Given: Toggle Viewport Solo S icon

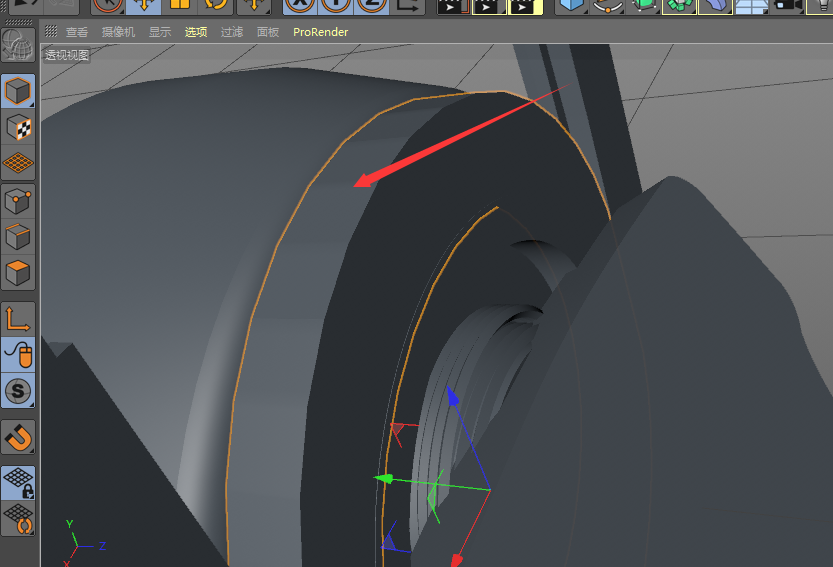Looking at the screenshot, I should coord(18,391).
